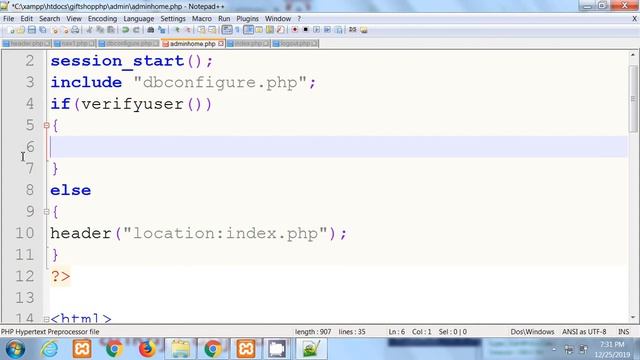Click the vertical scrollbar up arrow
The height and width of the screenshot is (360, 640).
(x=633, y=55)
